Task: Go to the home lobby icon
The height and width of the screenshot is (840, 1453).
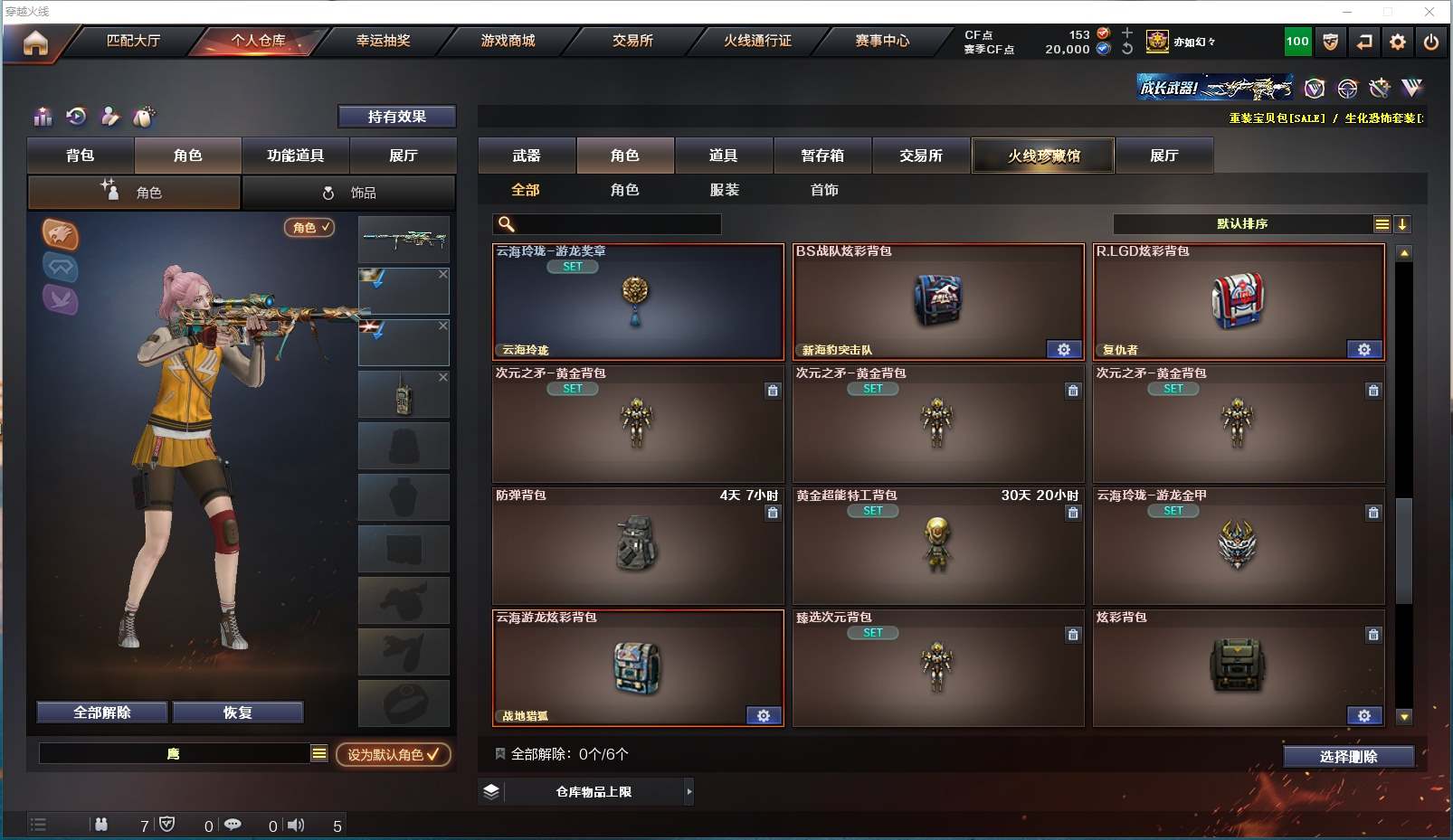Action: point(35,42)
